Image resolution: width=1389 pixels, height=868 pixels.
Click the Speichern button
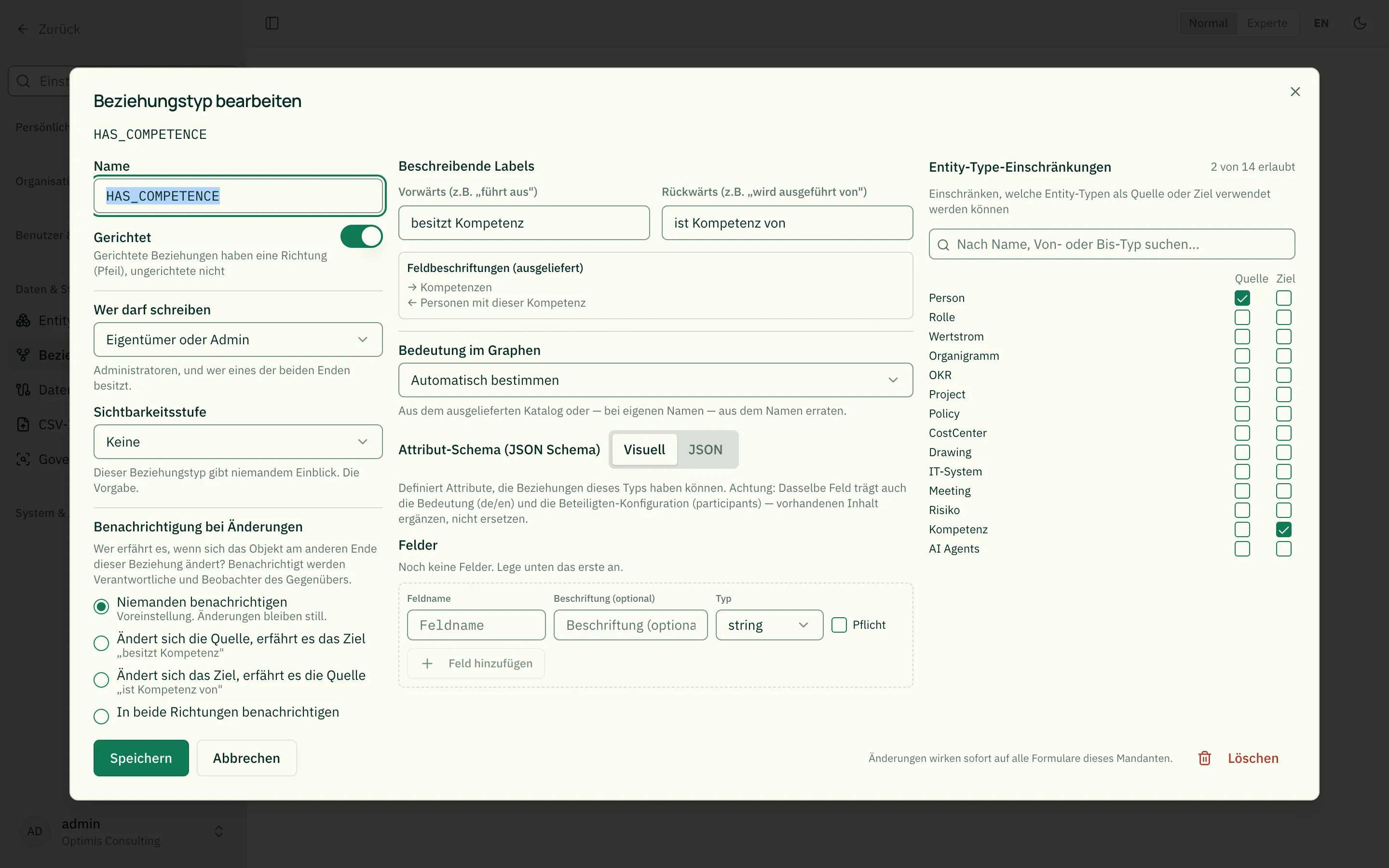tap(141, 758)
